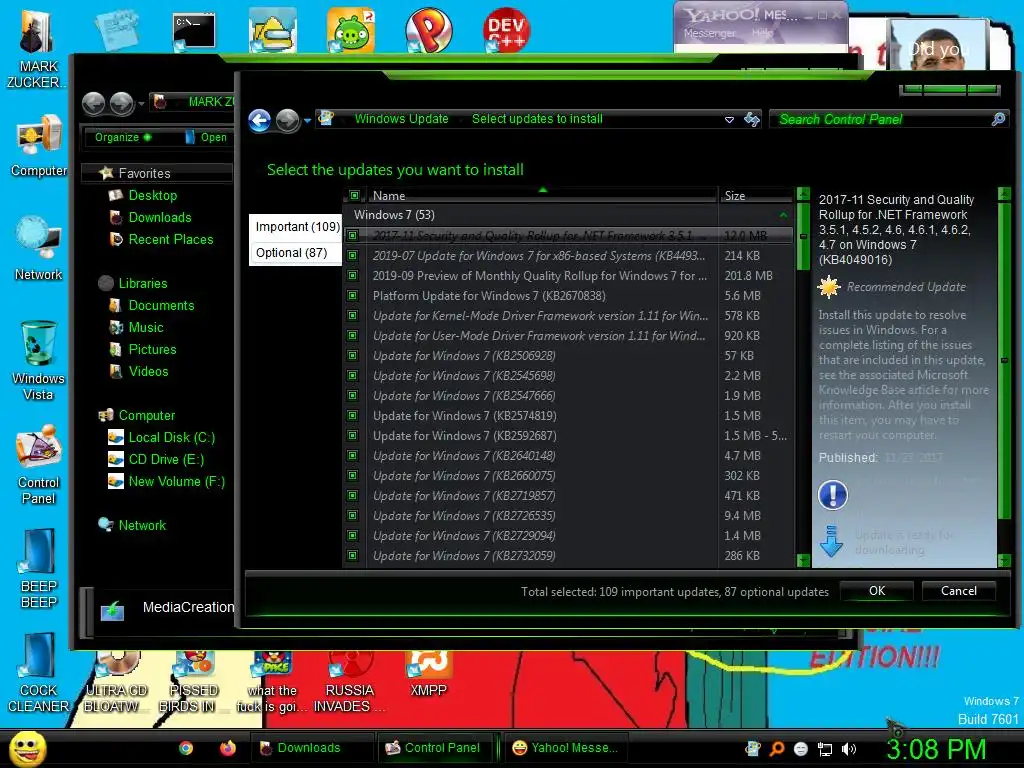Uncheck Update for Windows 7 KB2732059
The width and height of the screenshot is (1024, 768).
pos(353,556)
